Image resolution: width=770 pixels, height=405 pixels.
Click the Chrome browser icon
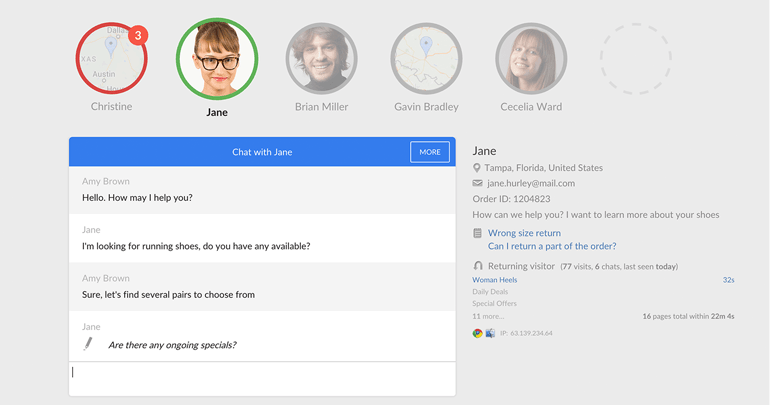coord(477,333)
